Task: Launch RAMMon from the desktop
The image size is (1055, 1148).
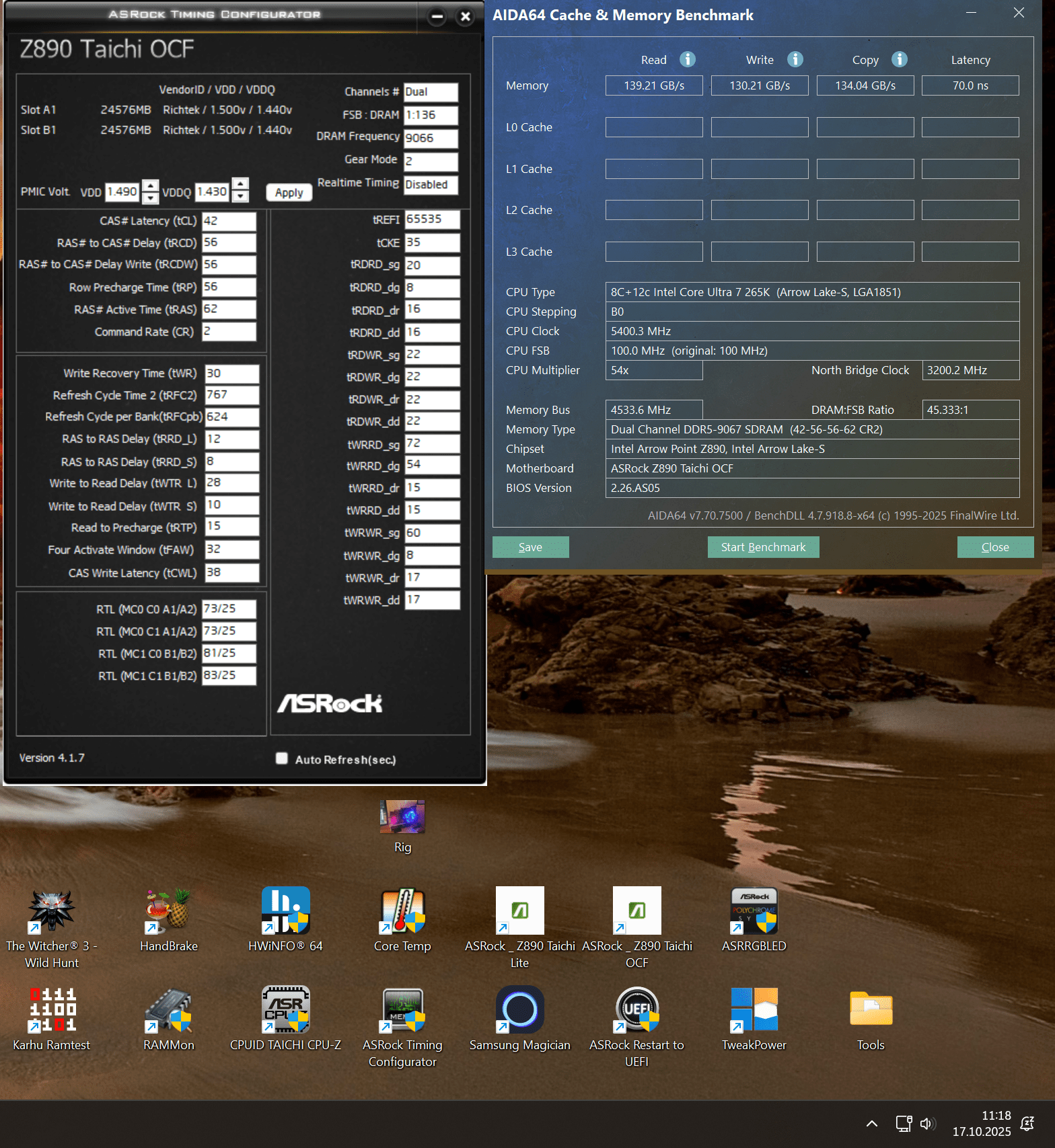Action: (x=168, y=1019)
